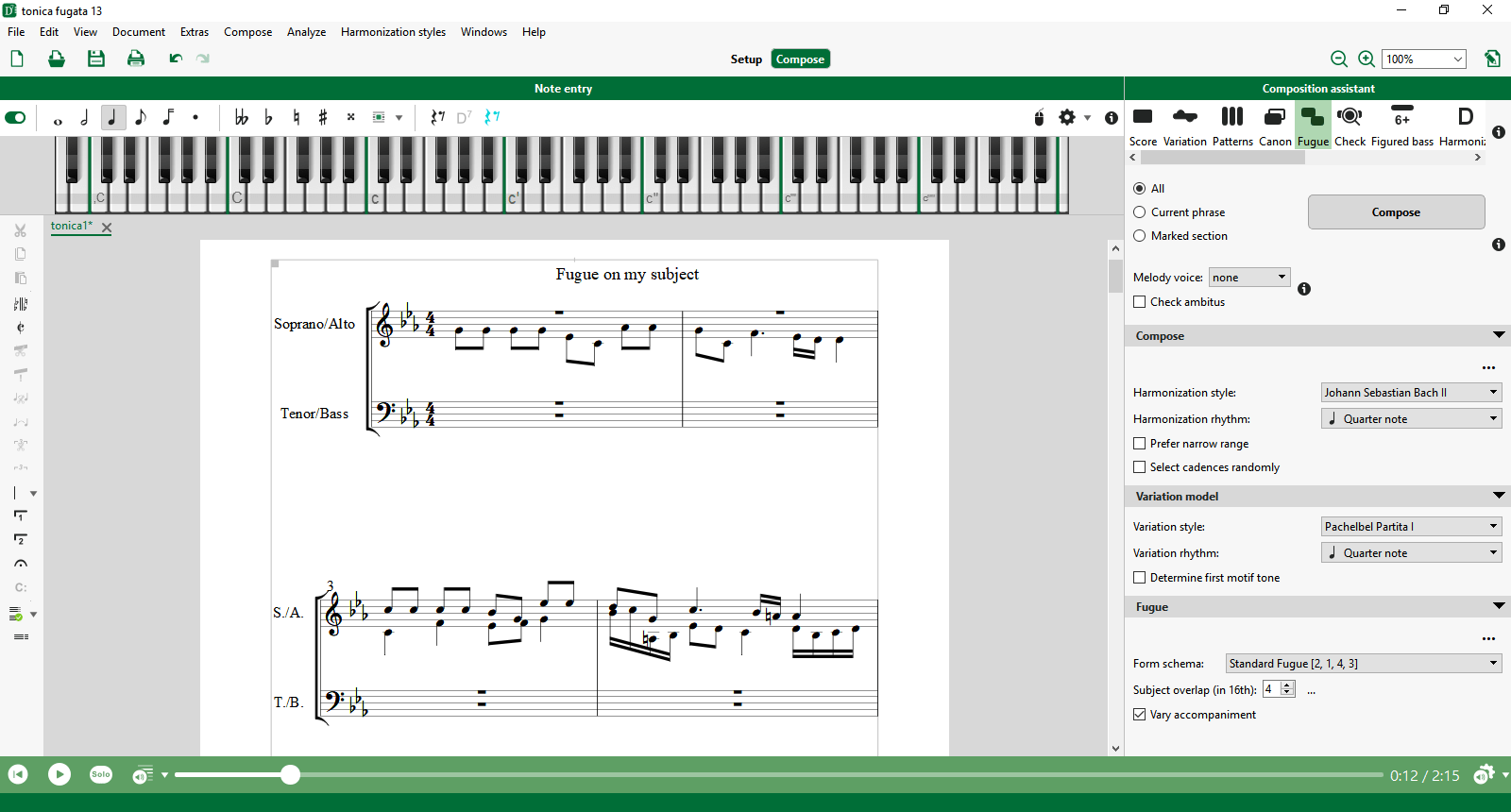Open the Harmonization styles menu

click(393, 32)
